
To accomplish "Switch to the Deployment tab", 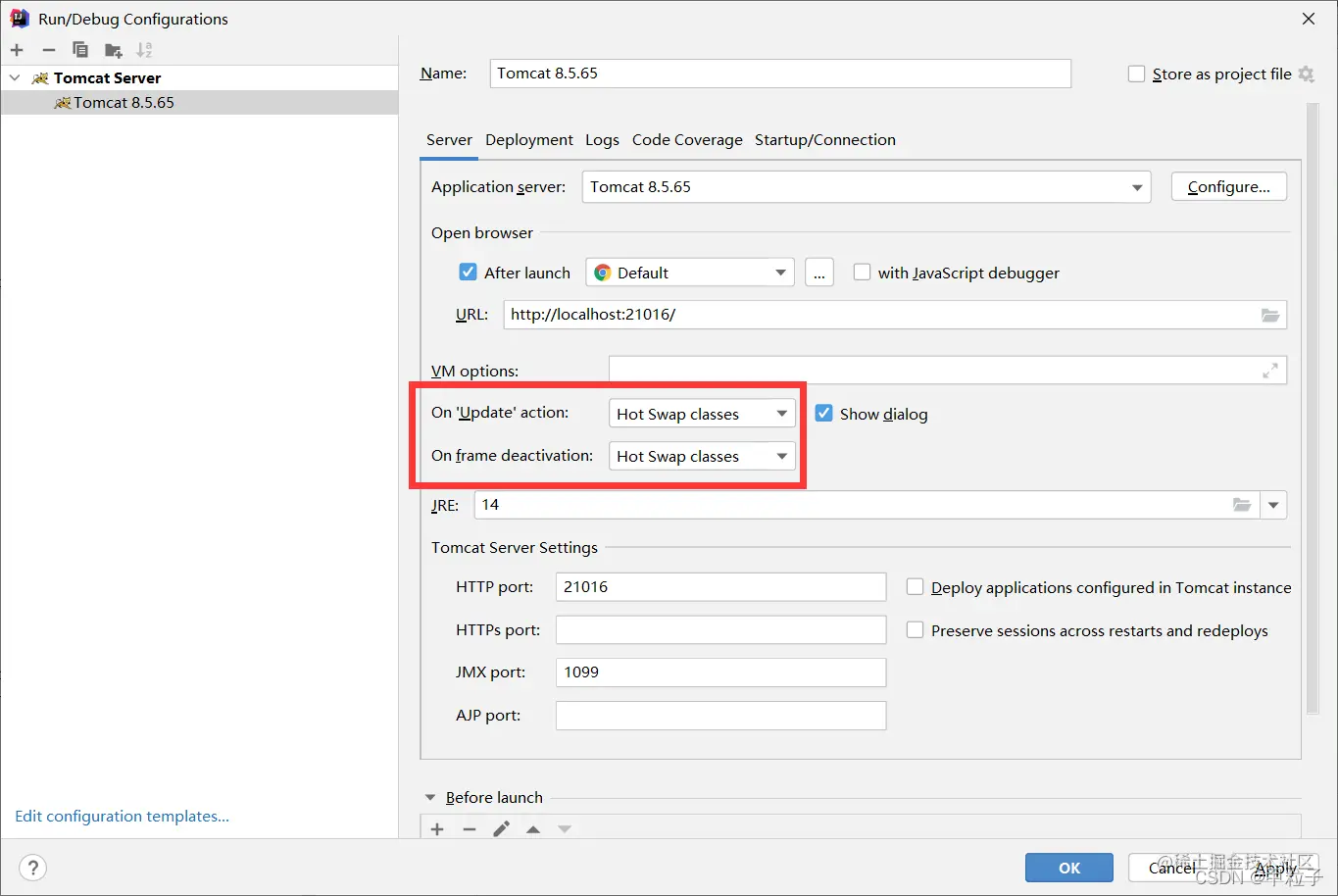I will coord(529,139).
